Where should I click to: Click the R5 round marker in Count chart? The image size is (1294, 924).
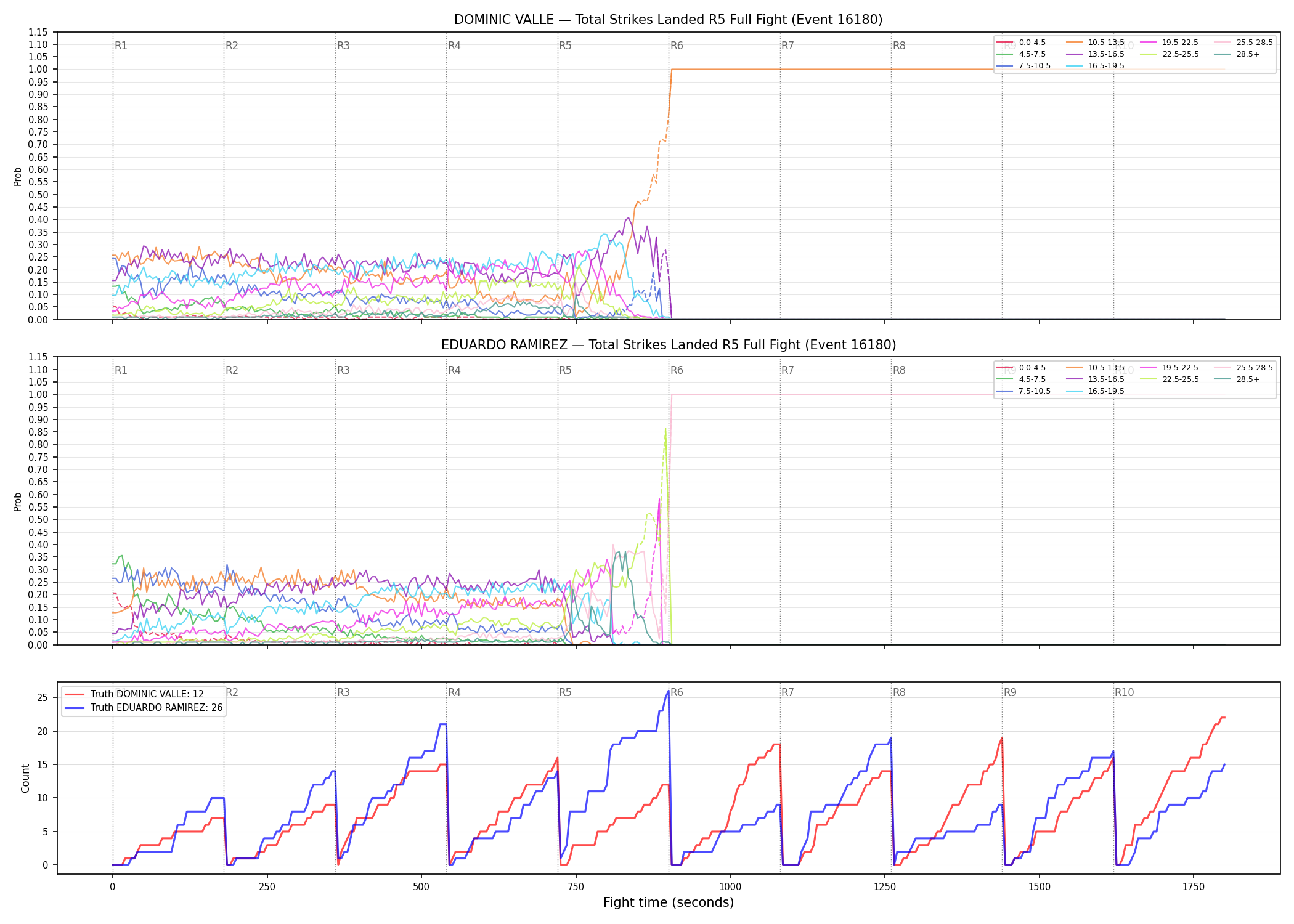[x=565, y=692]
